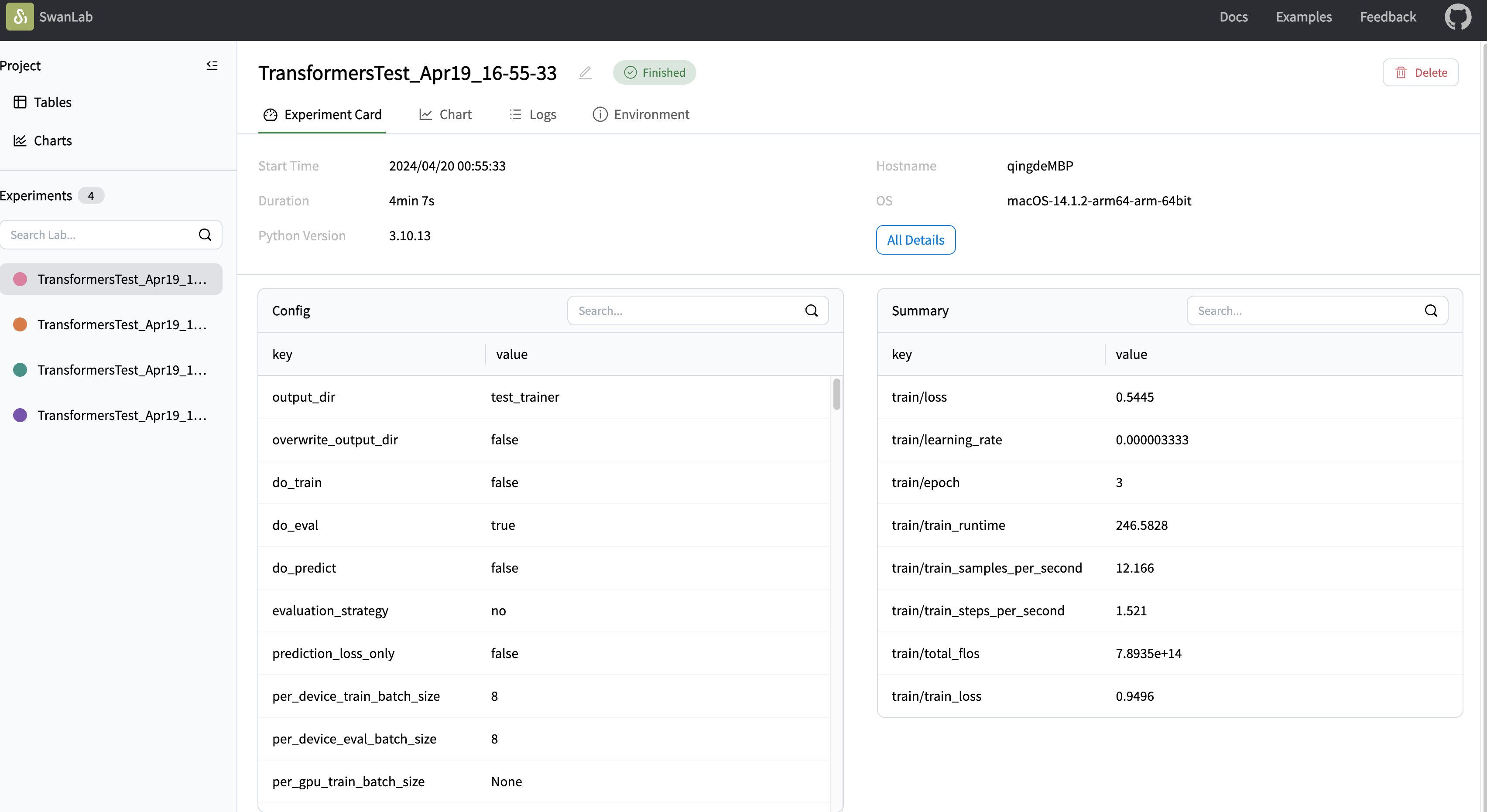Click the train/total_flos value 7.8935e+14
Screen dimensions: 1487x812
[1148, 653]
